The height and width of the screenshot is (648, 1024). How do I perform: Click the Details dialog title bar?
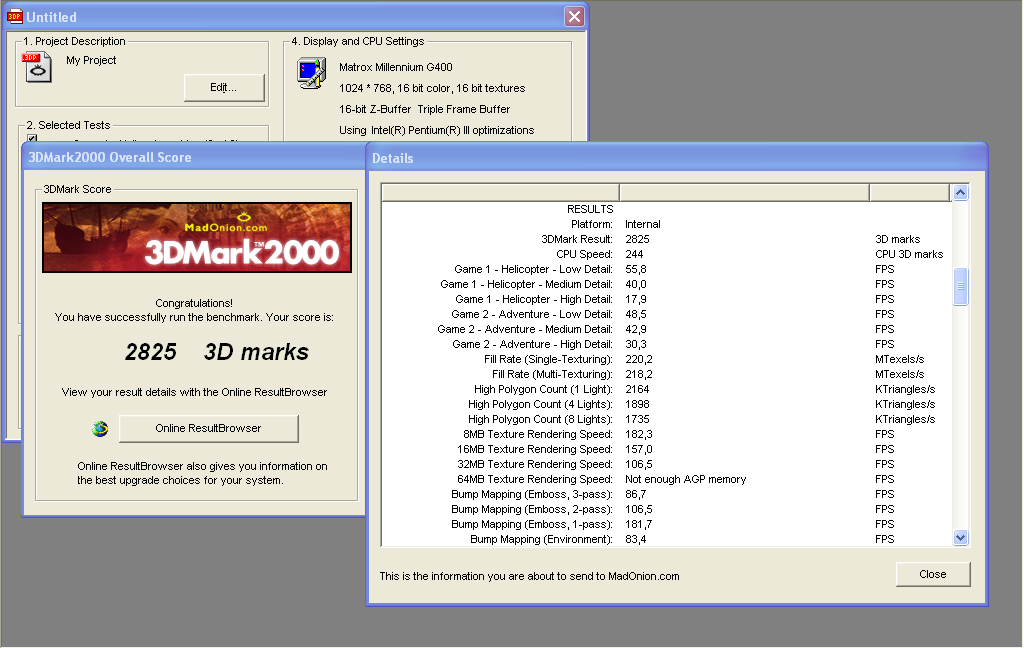677,158
